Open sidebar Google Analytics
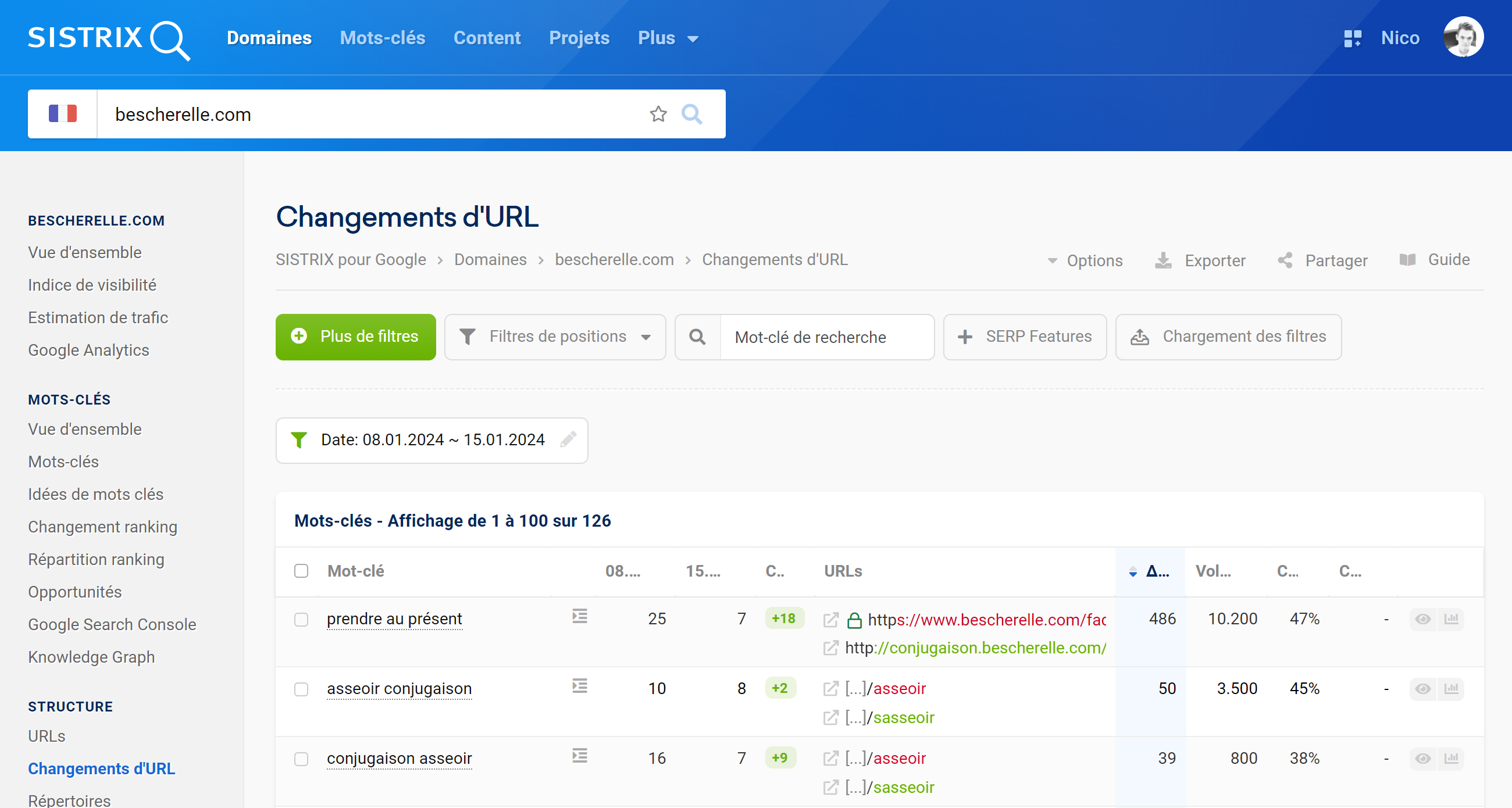This screenshot has width=1512, height=808. pyautogui.click(x=88, y=350)
